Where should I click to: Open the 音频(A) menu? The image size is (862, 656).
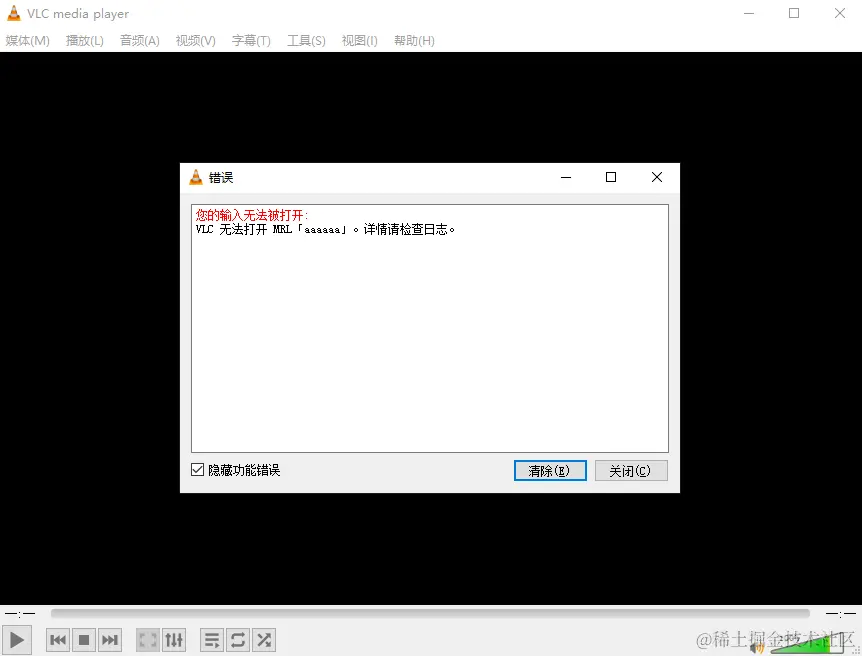coord(140,41)
